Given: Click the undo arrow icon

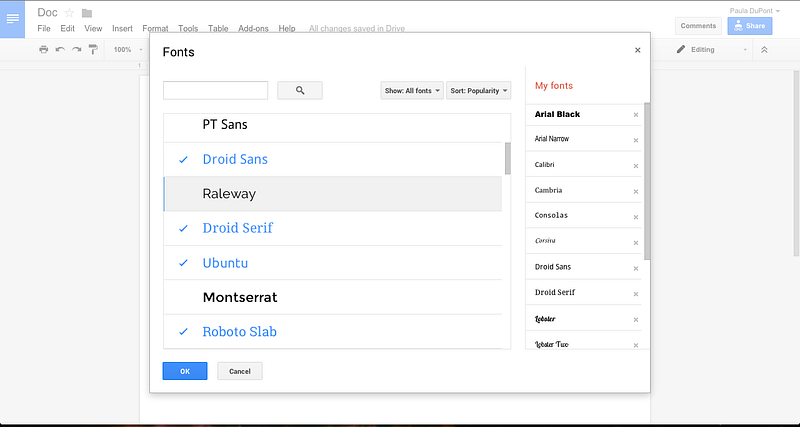Looking at the screenshot, I should point(60,49).
